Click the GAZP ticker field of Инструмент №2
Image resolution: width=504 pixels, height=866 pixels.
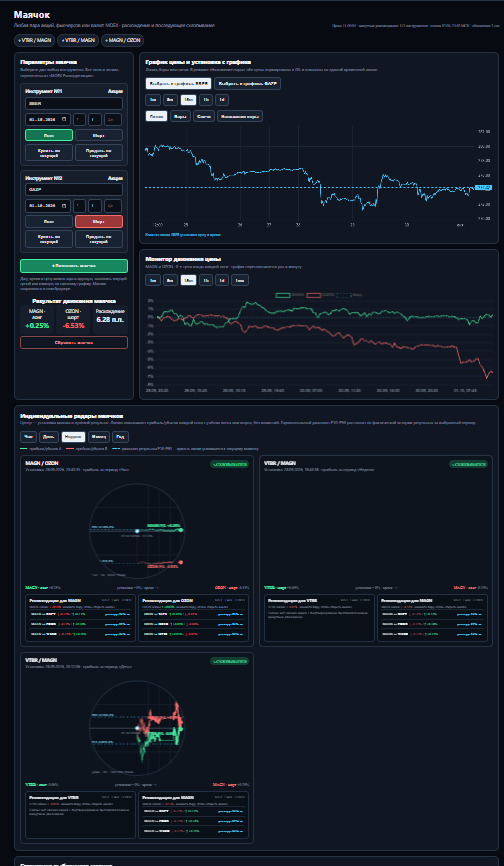(74, 189)
